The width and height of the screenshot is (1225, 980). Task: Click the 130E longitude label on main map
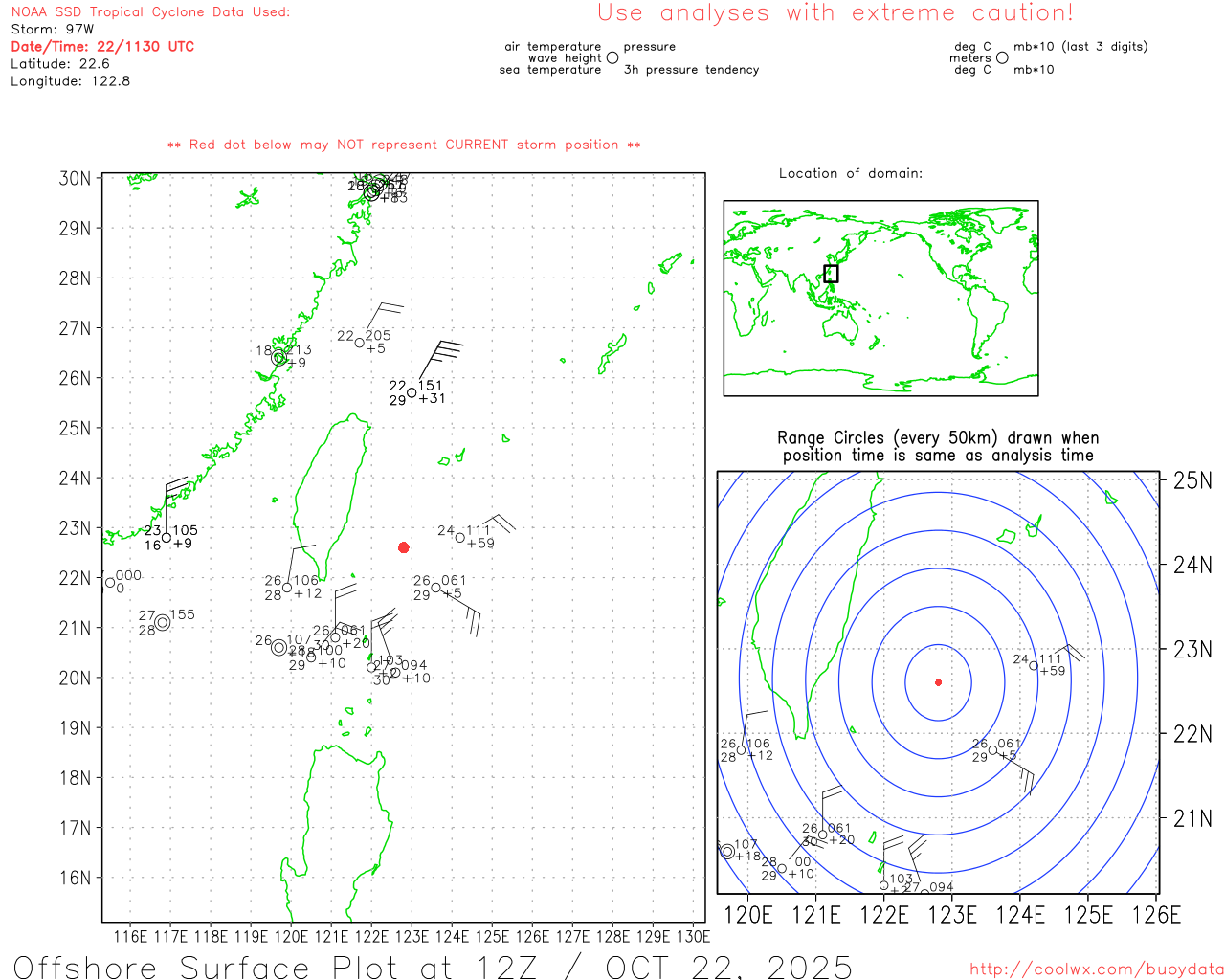(x=694, y=936)
